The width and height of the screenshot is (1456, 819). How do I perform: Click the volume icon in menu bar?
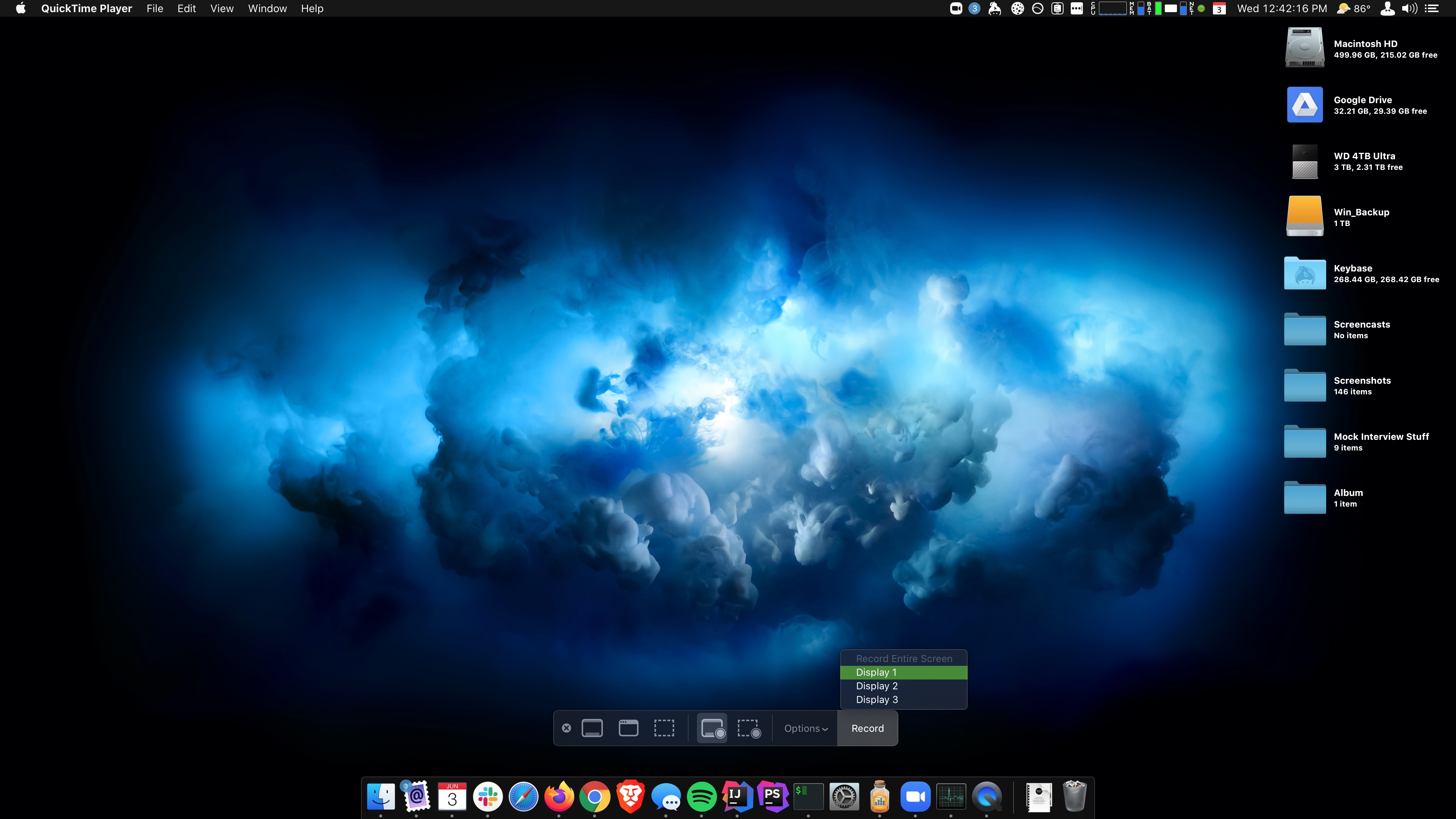pos(1409,8)
